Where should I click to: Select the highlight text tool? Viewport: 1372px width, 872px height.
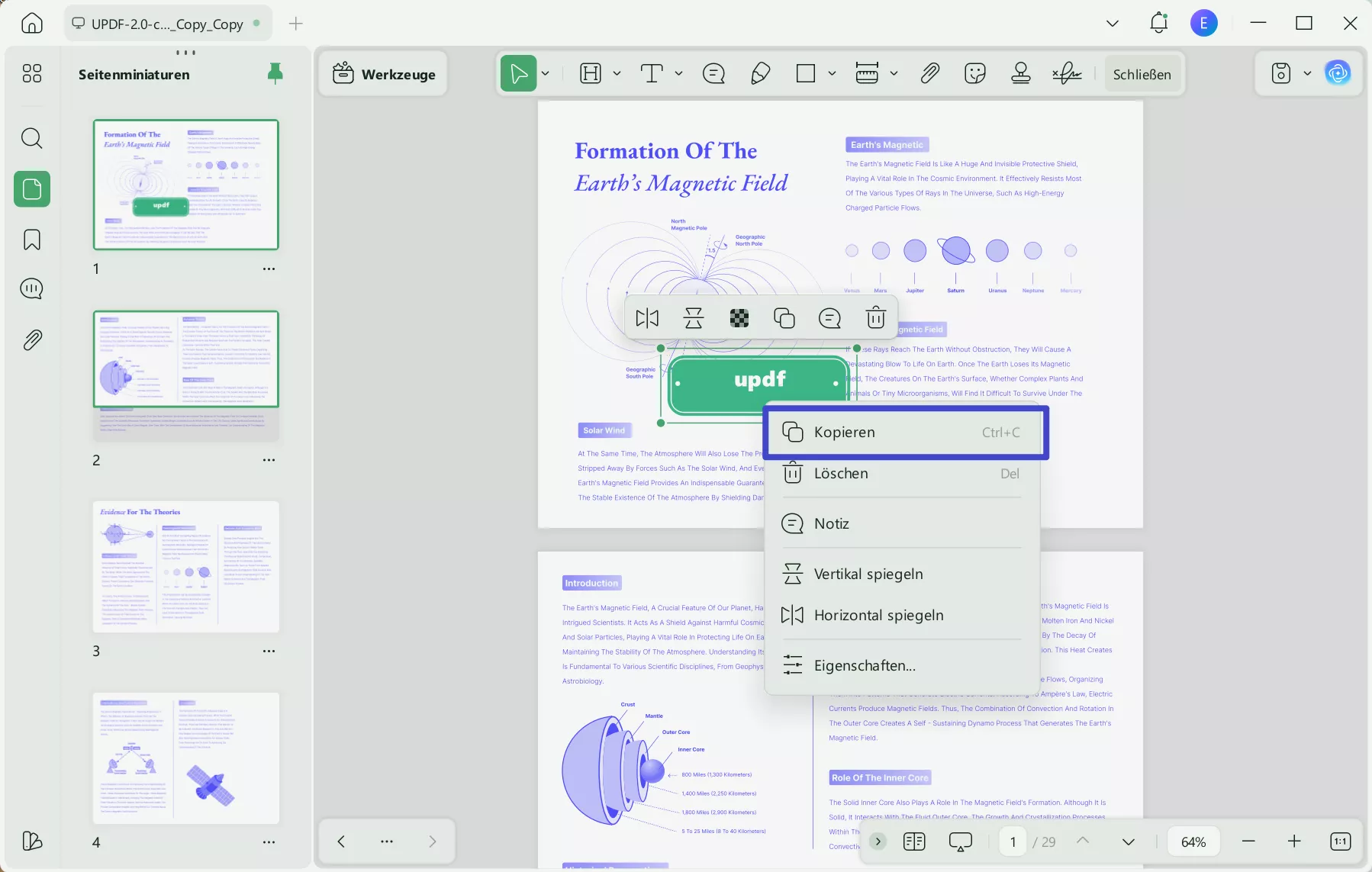tap(591, 73)
